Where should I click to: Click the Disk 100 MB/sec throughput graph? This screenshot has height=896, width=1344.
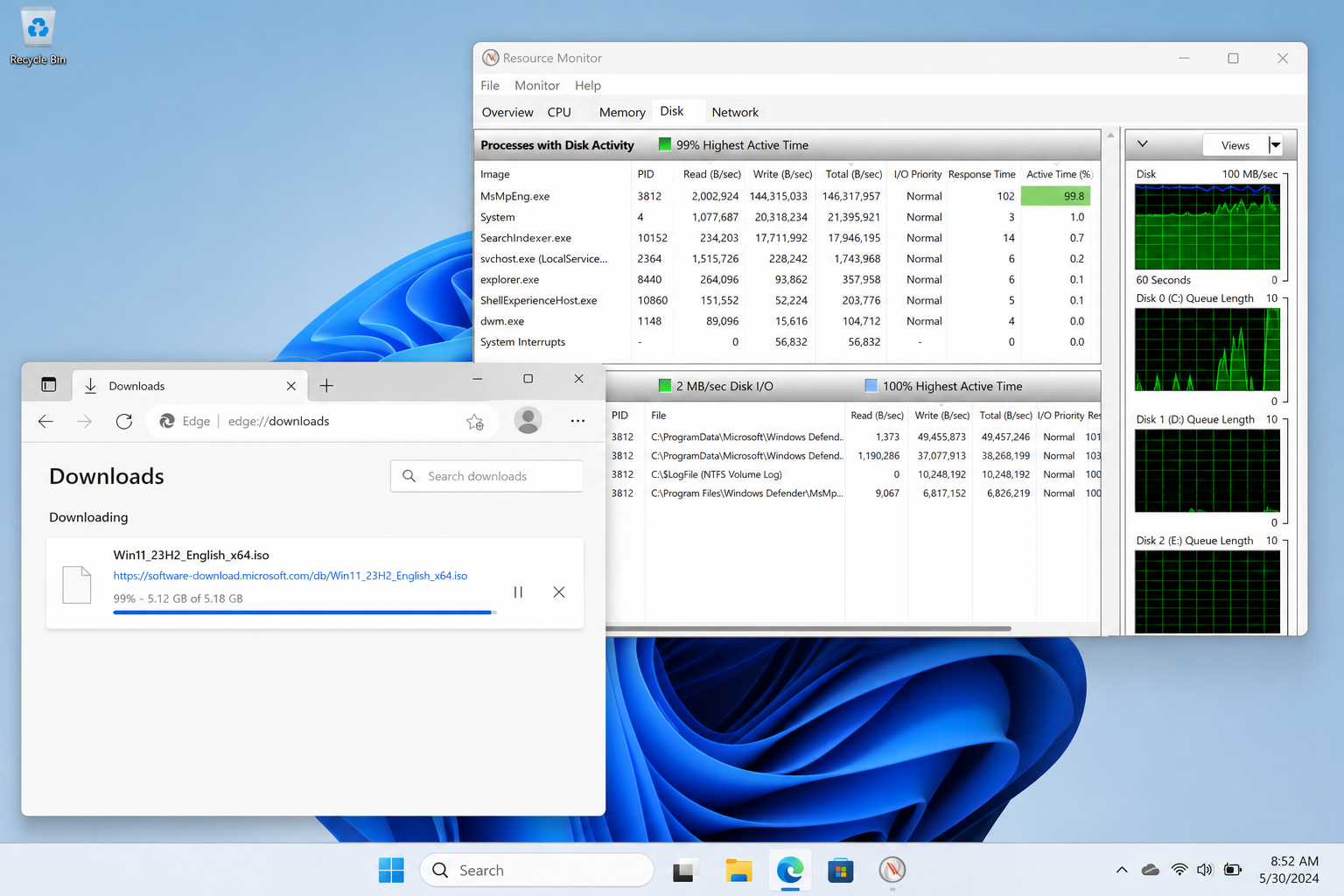tap(1207, 227)
